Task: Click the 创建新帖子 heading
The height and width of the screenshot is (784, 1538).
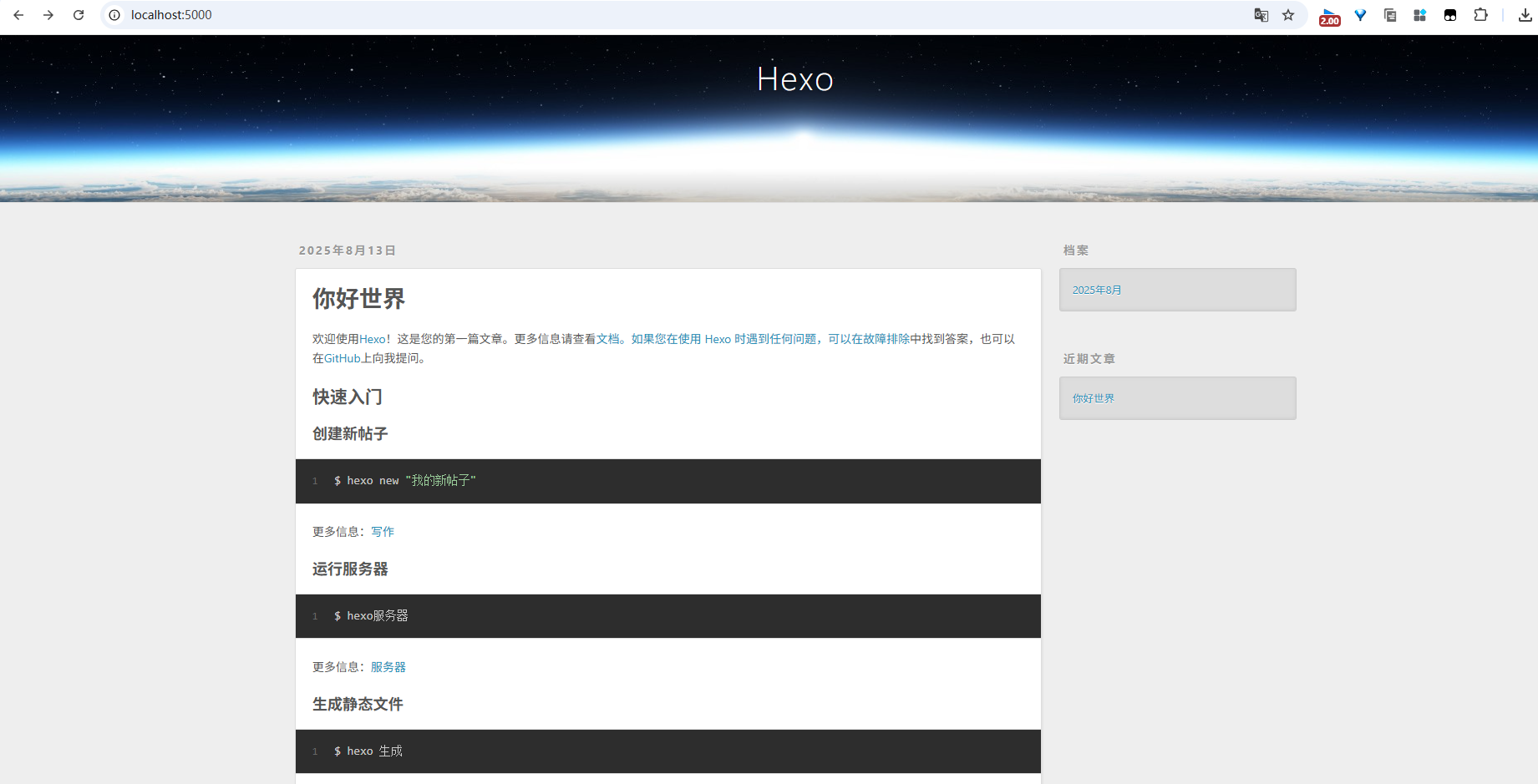Action: pyautogui.click(x=350, y=433)
